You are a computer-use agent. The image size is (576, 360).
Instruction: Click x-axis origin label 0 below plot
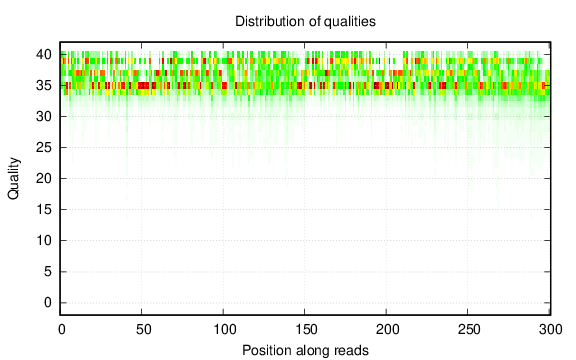point(62,330)
